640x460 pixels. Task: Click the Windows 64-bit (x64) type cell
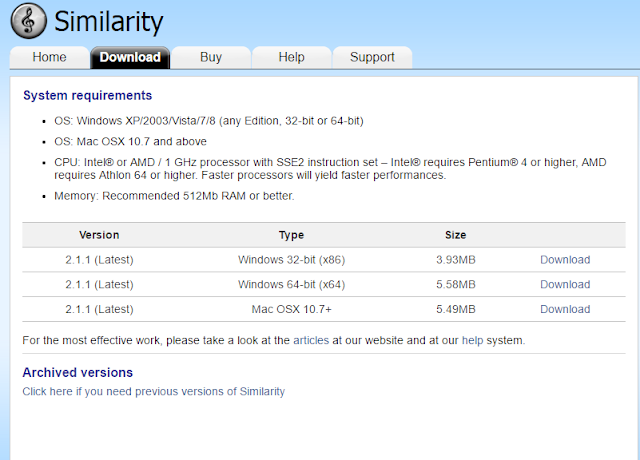point(291,284)
